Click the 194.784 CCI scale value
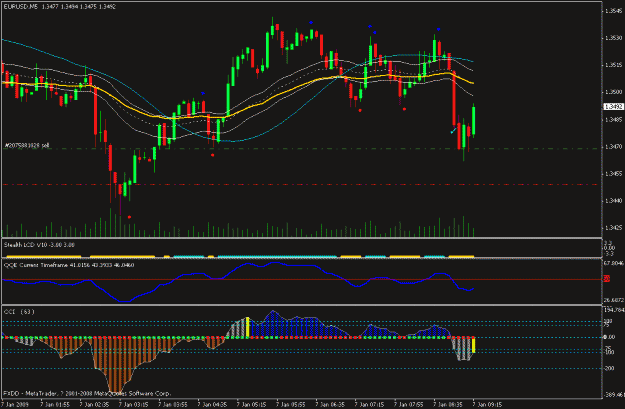The image size is (625, 409). (614, 310)
